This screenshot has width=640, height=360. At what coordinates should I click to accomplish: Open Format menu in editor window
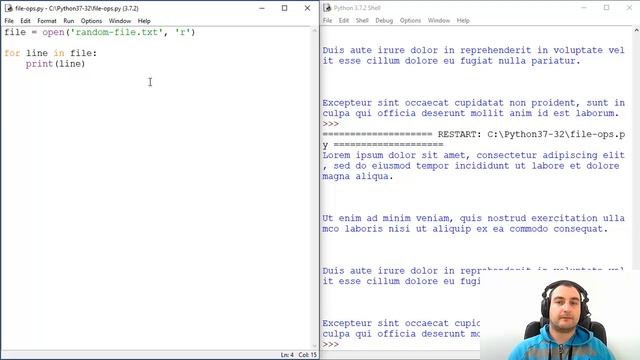click(47, 21)
